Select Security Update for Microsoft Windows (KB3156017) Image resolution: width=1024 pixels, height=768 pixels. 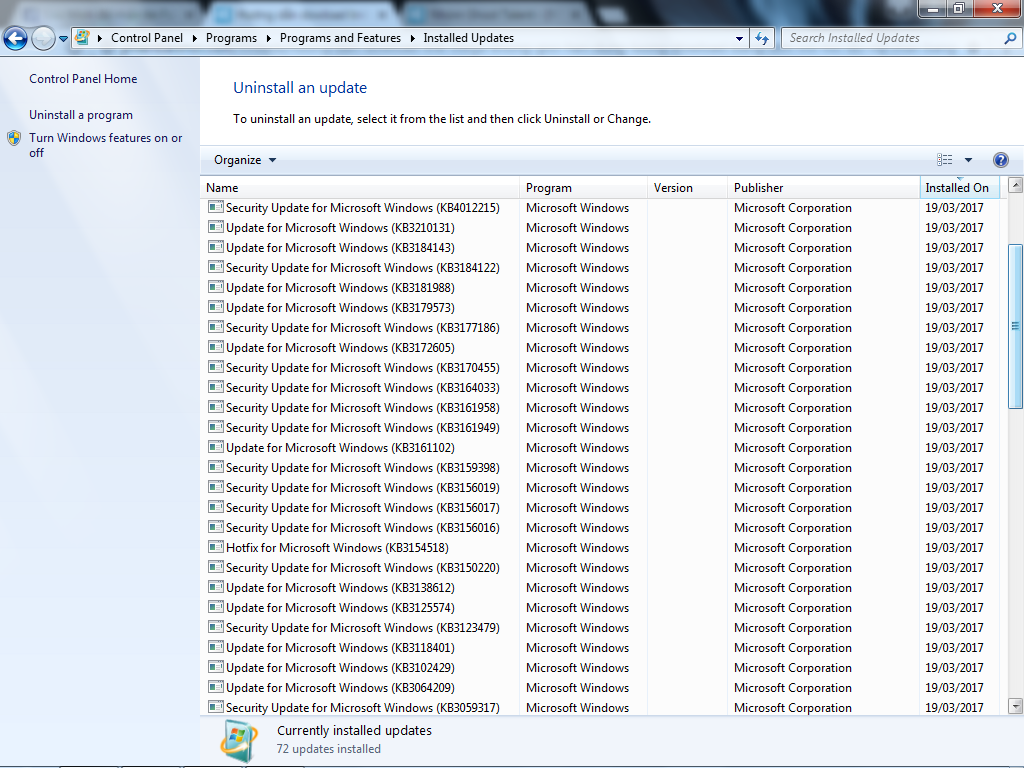pyautogui.click(x=362, y=508)
